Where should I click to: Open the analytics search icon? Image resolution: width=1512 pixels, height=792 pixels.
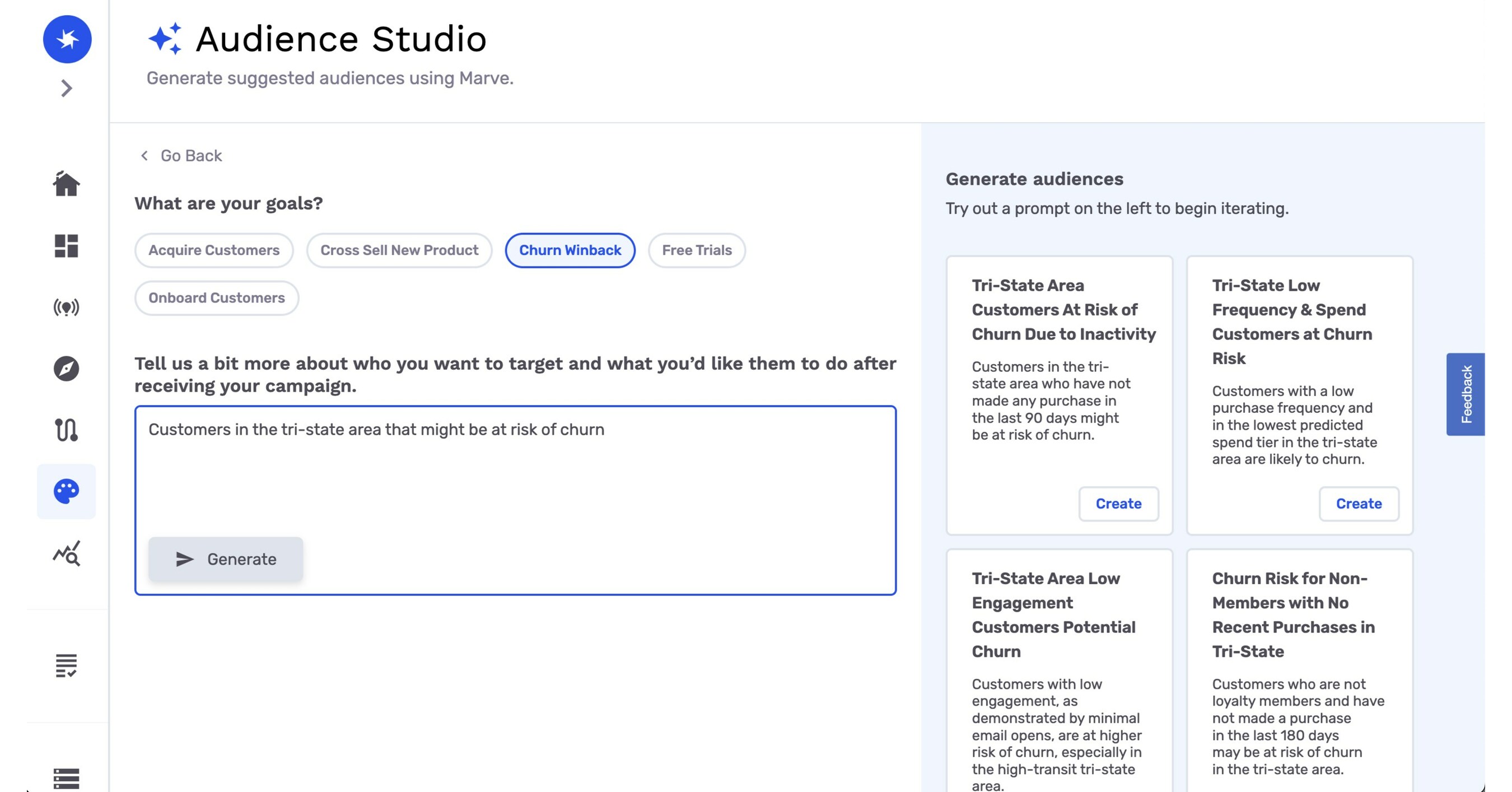coord(66,553)
